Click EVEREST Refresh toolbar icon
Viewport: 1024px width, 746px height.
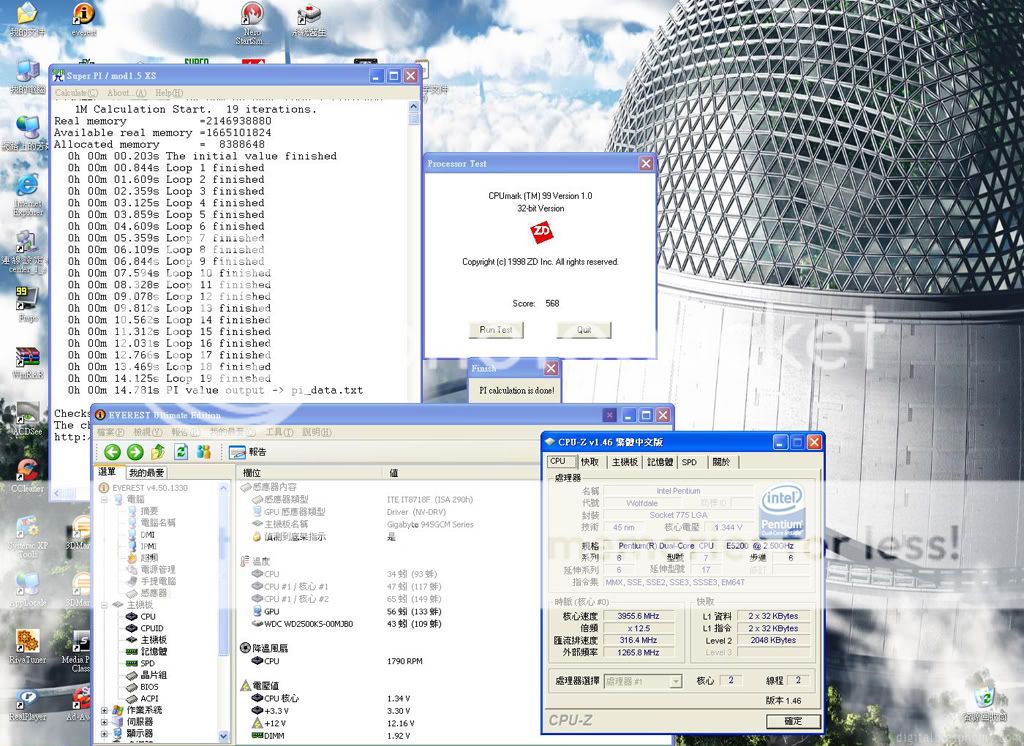pyautogui.click(x=181, y=451)
